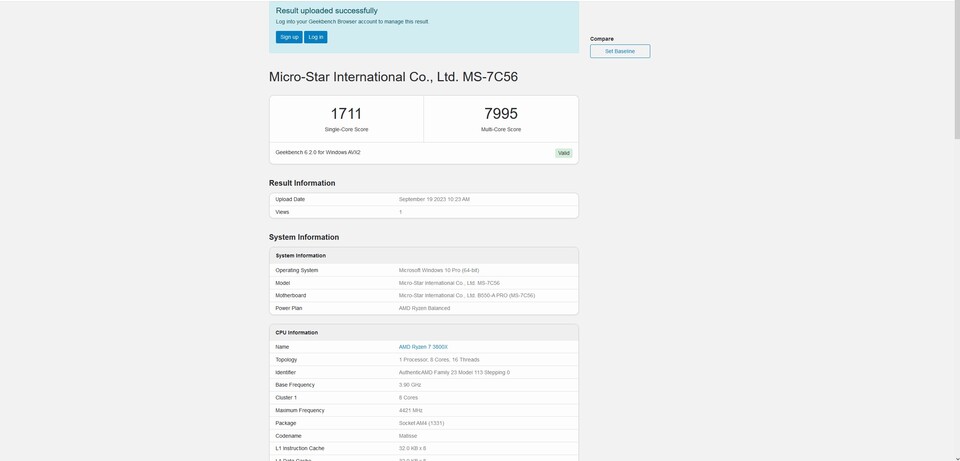This screenshot has height=461, width=960.
Task: Click the Geekbench 6.2.0 version text
Action: 318,152
